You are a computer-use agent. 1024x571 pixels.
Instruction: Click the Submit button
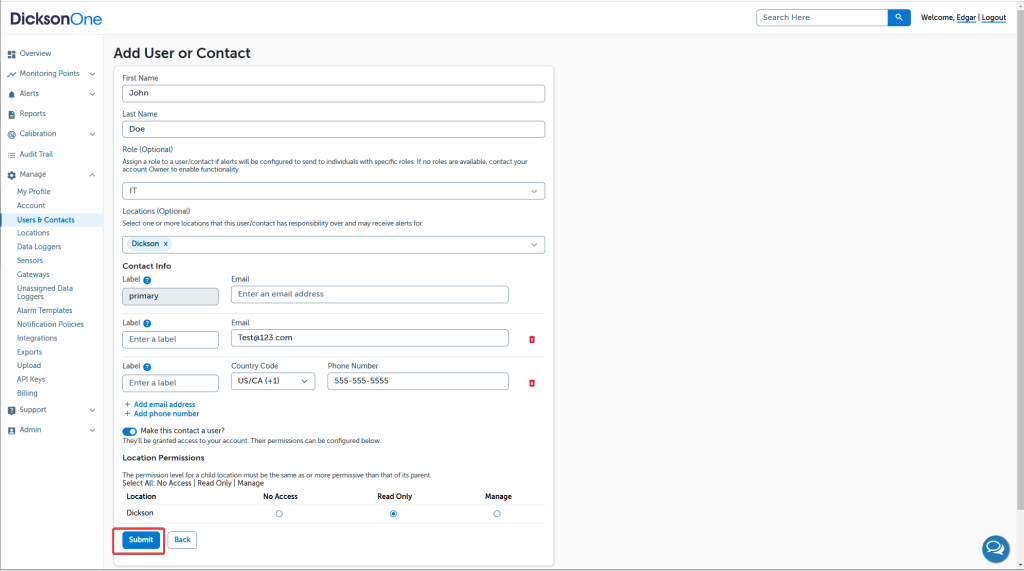tap(141, 540)
